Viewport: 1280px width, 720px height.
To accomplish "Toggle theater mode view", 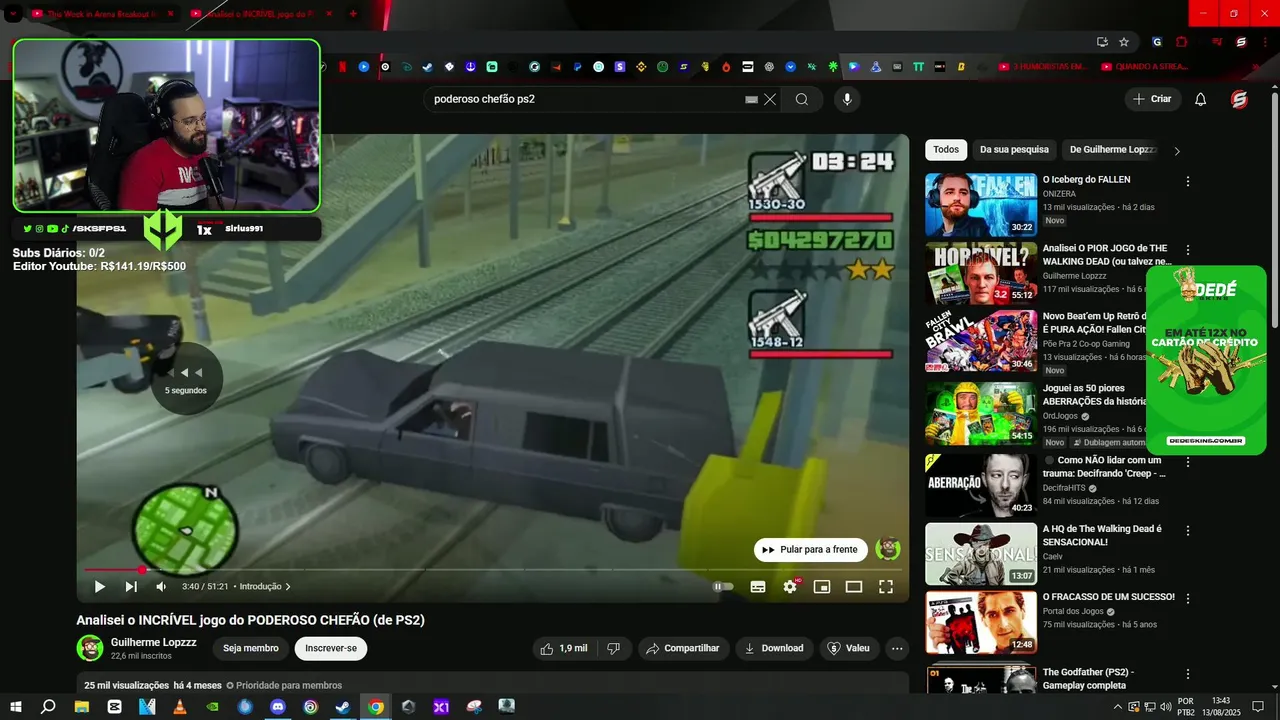I will [x=854, y=587].
